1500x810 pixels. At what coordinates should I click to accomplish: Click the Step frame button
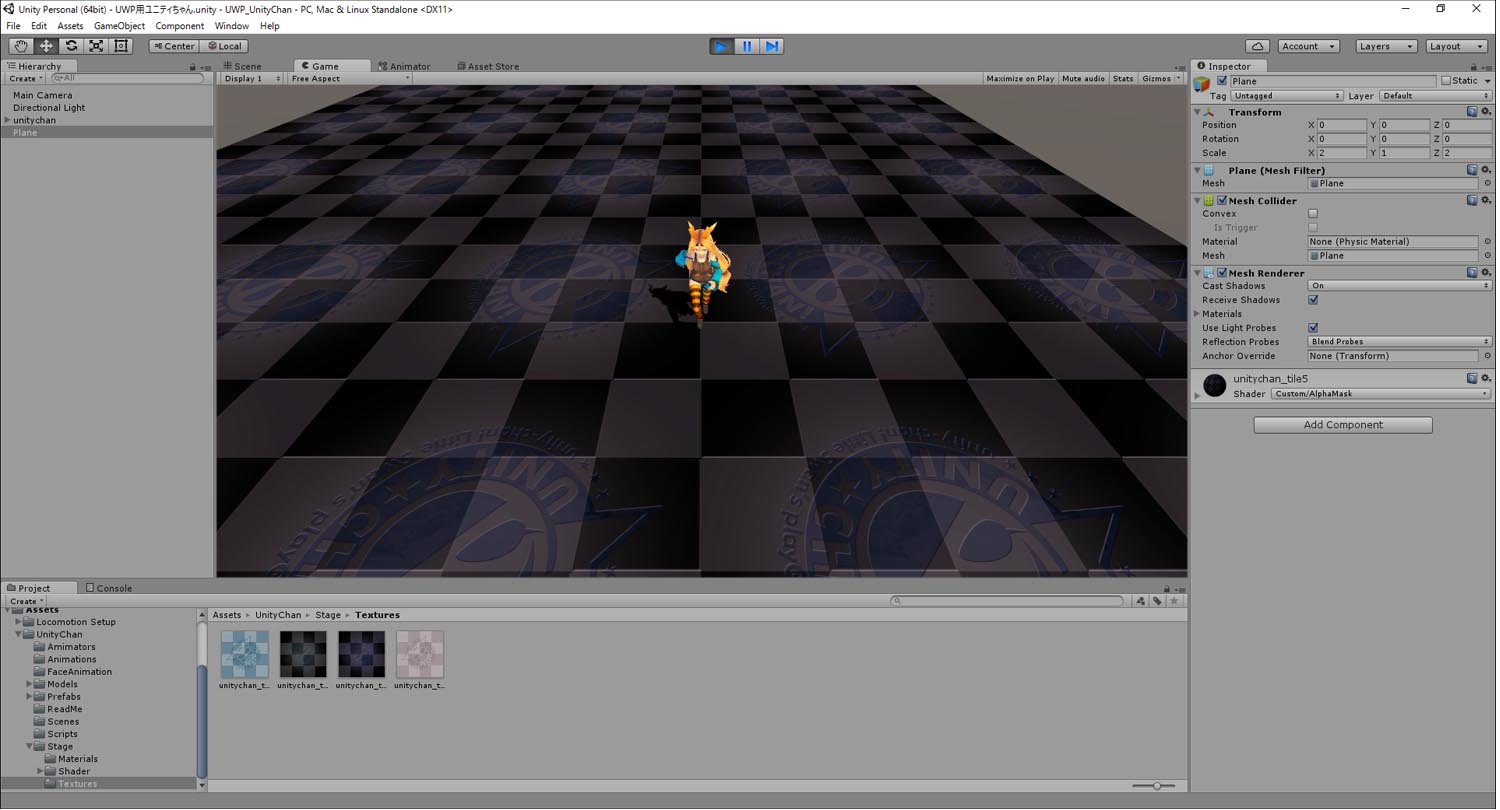point(772,46)
